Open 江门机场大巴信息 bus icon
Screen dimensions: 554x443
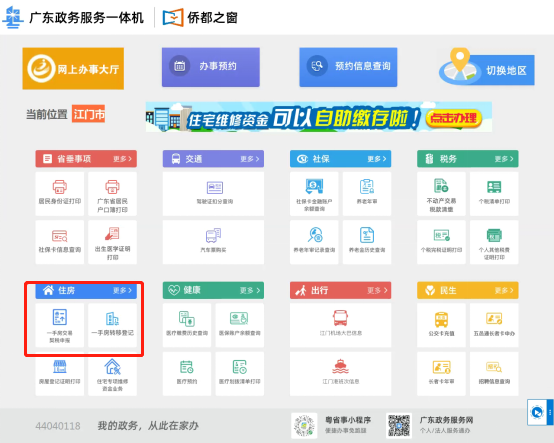point(340,318)
